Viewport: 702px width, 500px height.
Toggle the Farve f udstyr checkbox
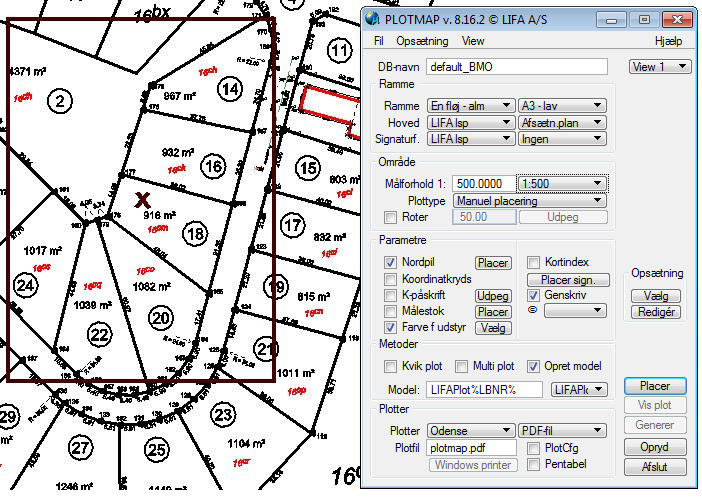point(390,327)
